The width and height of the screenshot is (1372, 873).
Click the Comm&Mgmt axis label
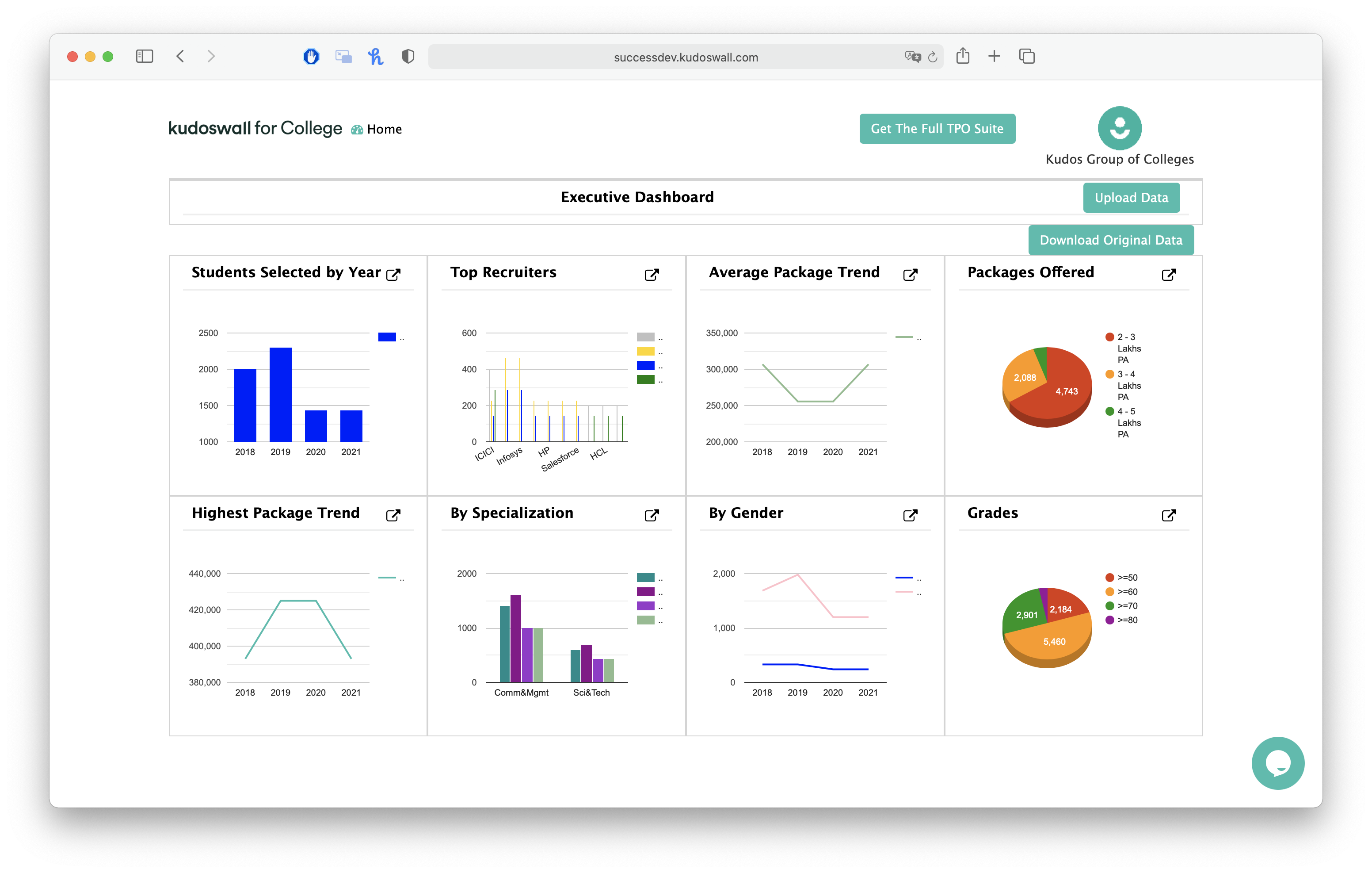click(521, 692)
